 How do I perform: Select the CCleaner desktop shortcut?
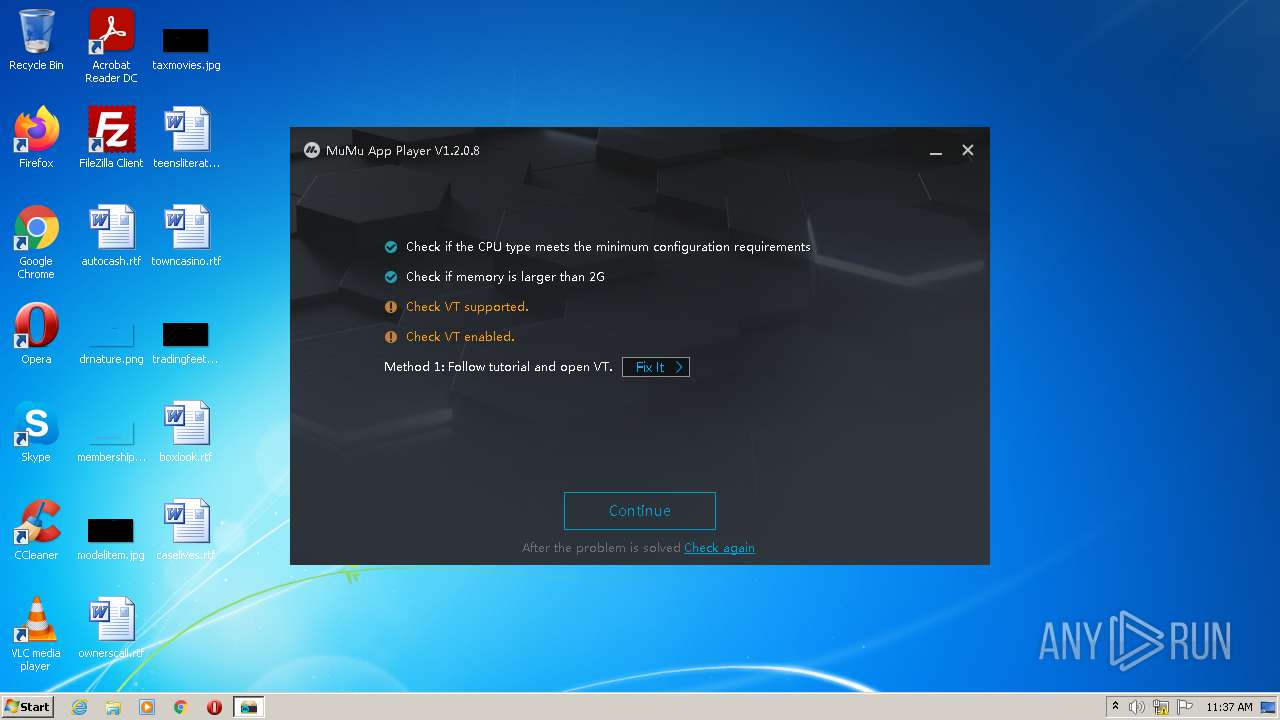[36, 530]
